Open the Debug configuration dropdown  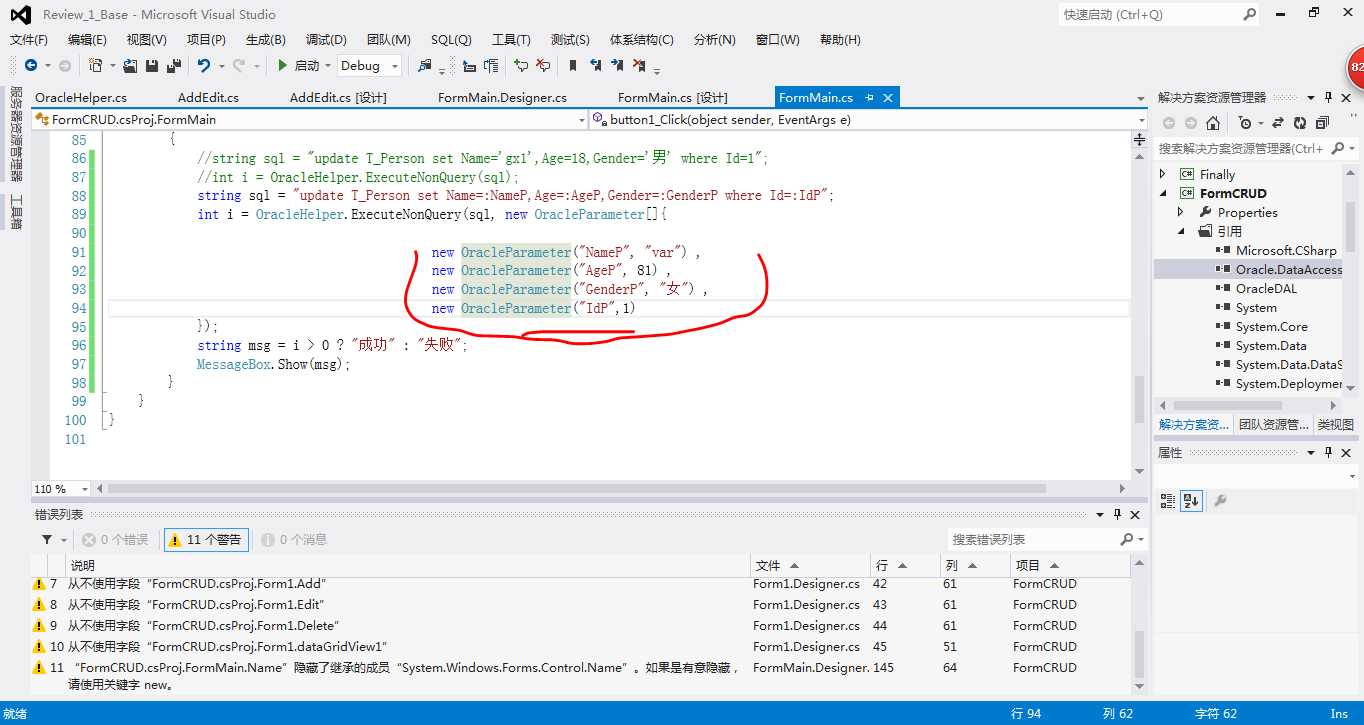point(369,65)
